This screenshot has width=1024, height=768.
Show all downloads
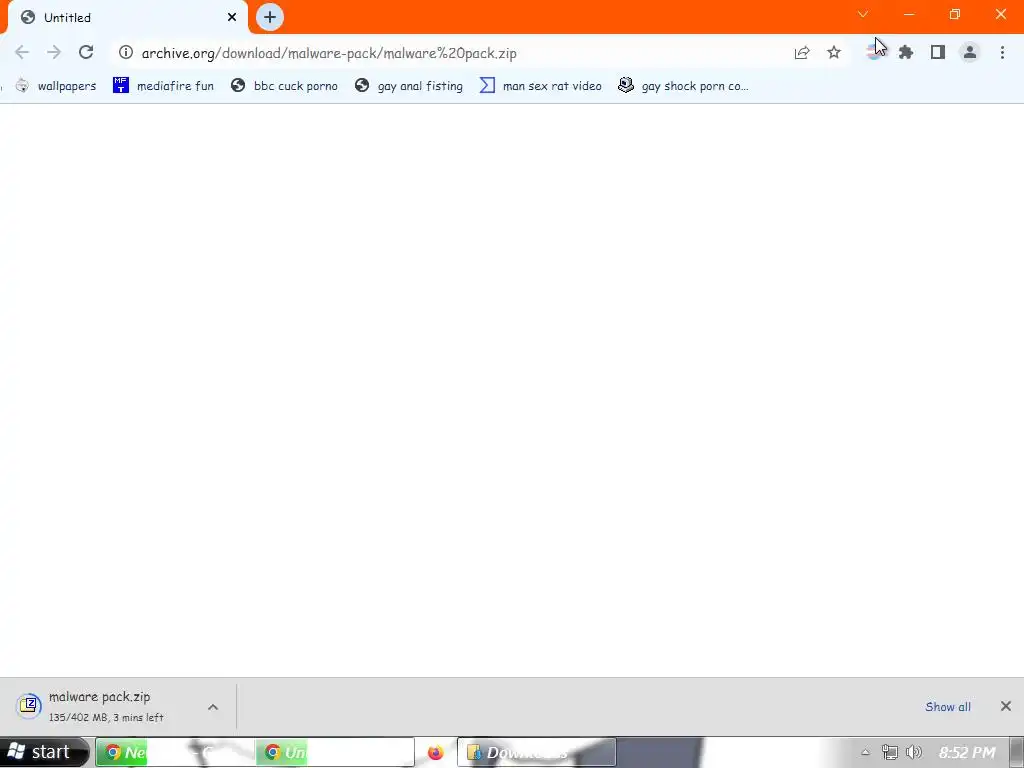click(x=948, y=707)
